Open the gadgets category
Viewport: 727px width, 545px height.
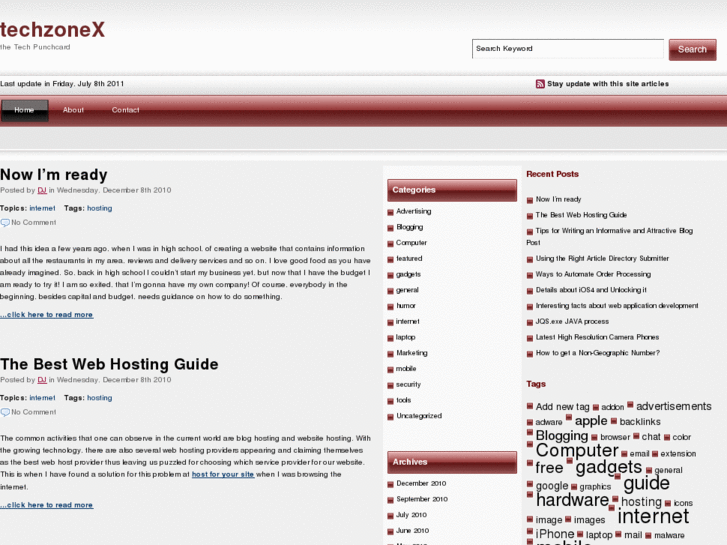tap(408, 274)
